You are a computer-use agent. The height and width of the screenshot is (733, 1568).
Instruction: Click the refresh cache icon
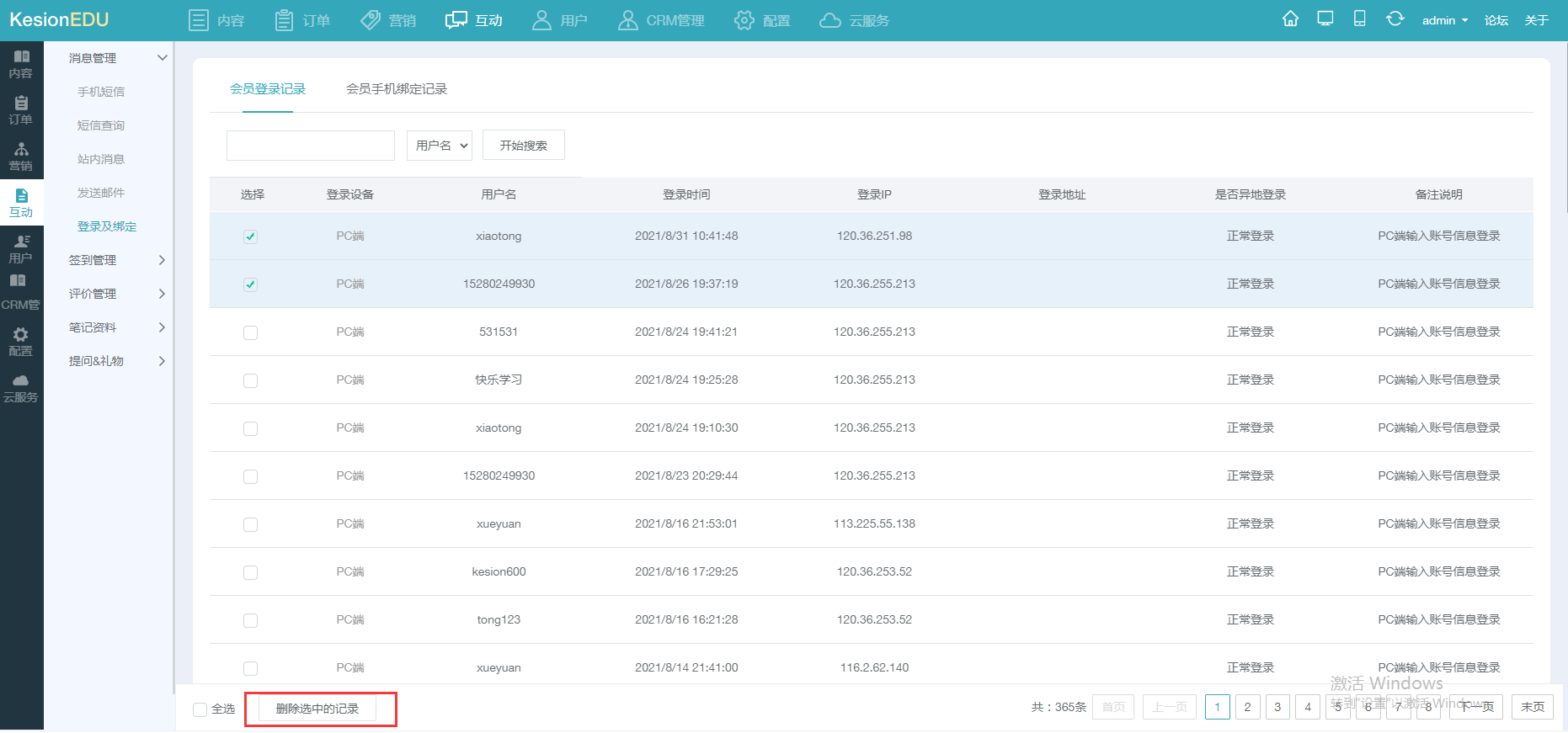[1395, 19]
